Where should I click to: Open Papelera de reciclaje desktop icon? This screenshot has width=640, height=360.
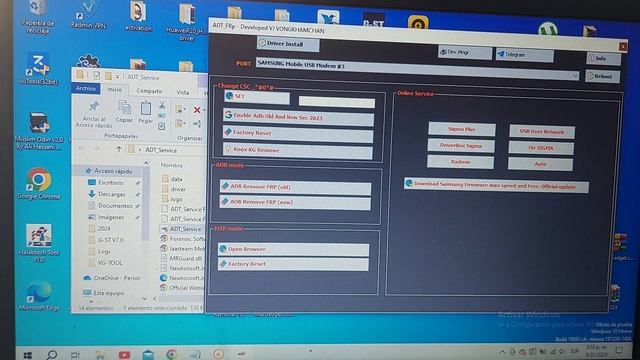tap(38, 17)
